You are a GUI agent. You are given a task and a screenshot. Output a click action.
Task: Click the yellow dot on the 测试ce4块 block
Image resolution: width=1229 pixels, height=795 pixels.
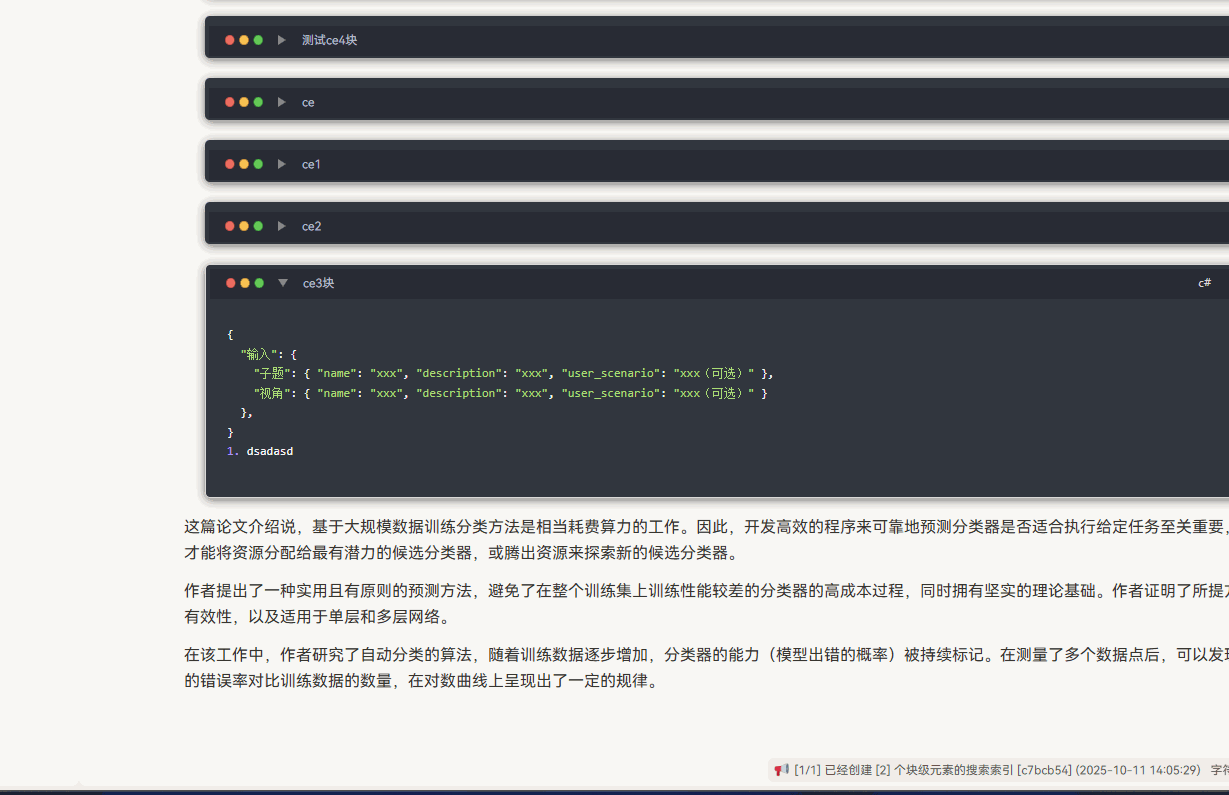click(x=244, y=40)
